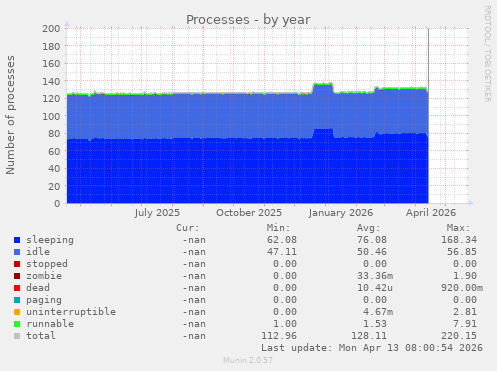Viewport: 497px width, 371px height.
Task: Click the 'Munin 2.0.57' version text
Action: coord(248,360)
